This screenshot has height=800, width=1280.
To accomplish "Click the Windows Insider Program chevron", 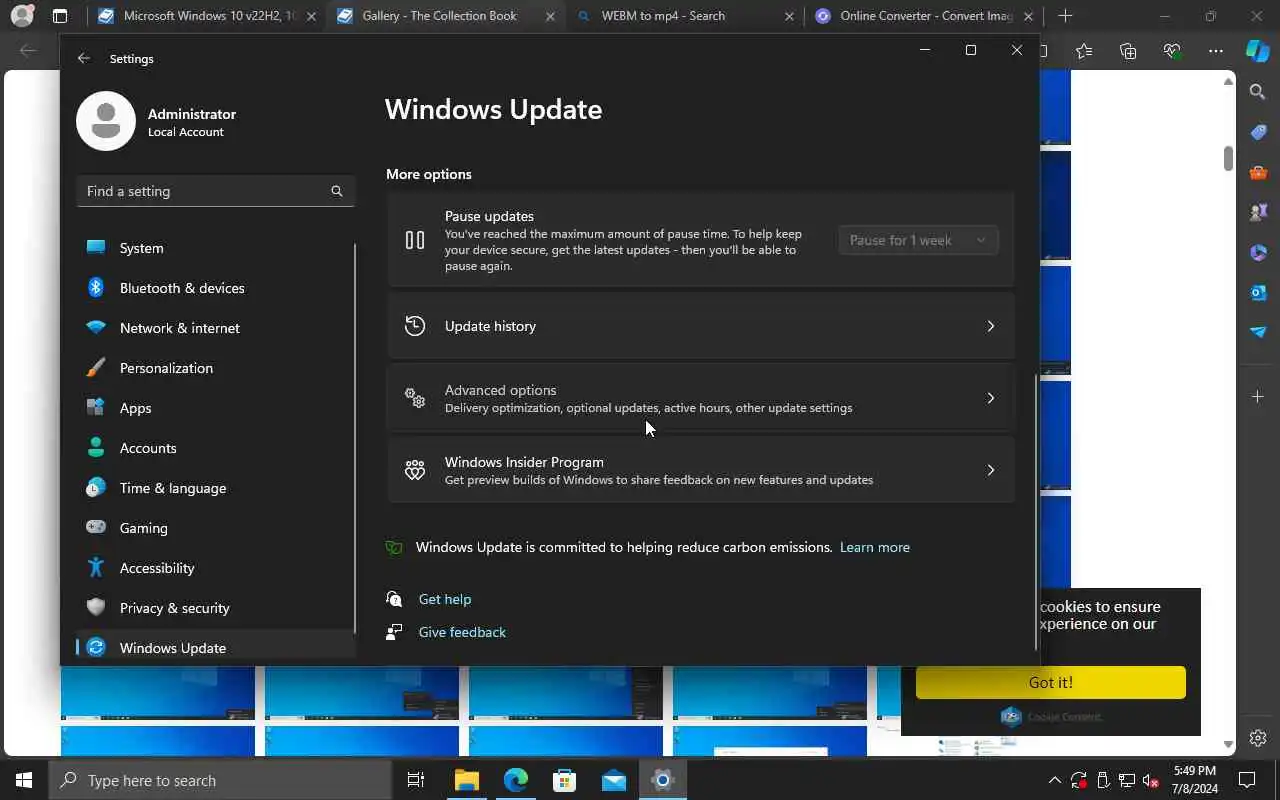I will point(991,470).
